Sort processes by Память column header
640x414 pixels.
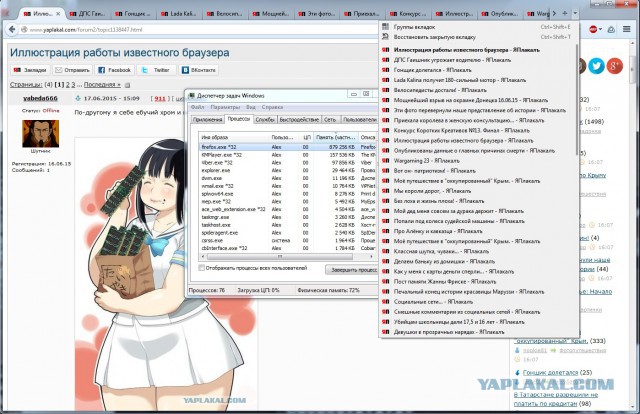336,138
